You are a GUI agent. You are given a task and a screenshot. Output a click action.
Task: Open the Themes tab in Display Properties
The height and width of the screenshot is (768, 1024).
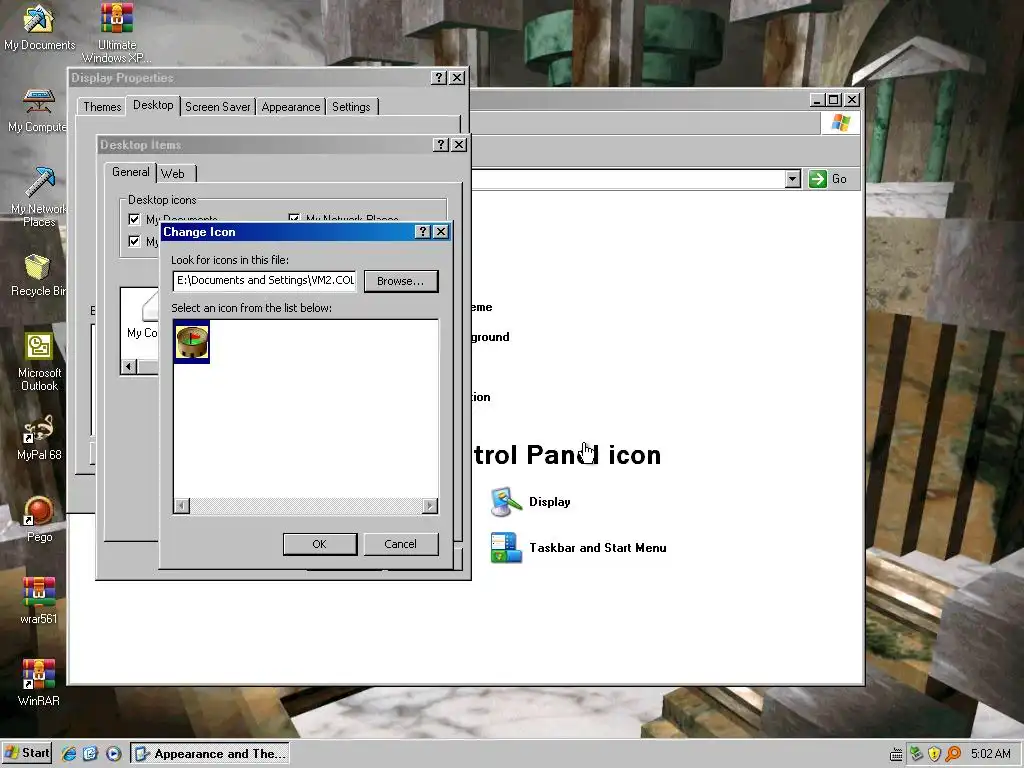tap(102, 107)
